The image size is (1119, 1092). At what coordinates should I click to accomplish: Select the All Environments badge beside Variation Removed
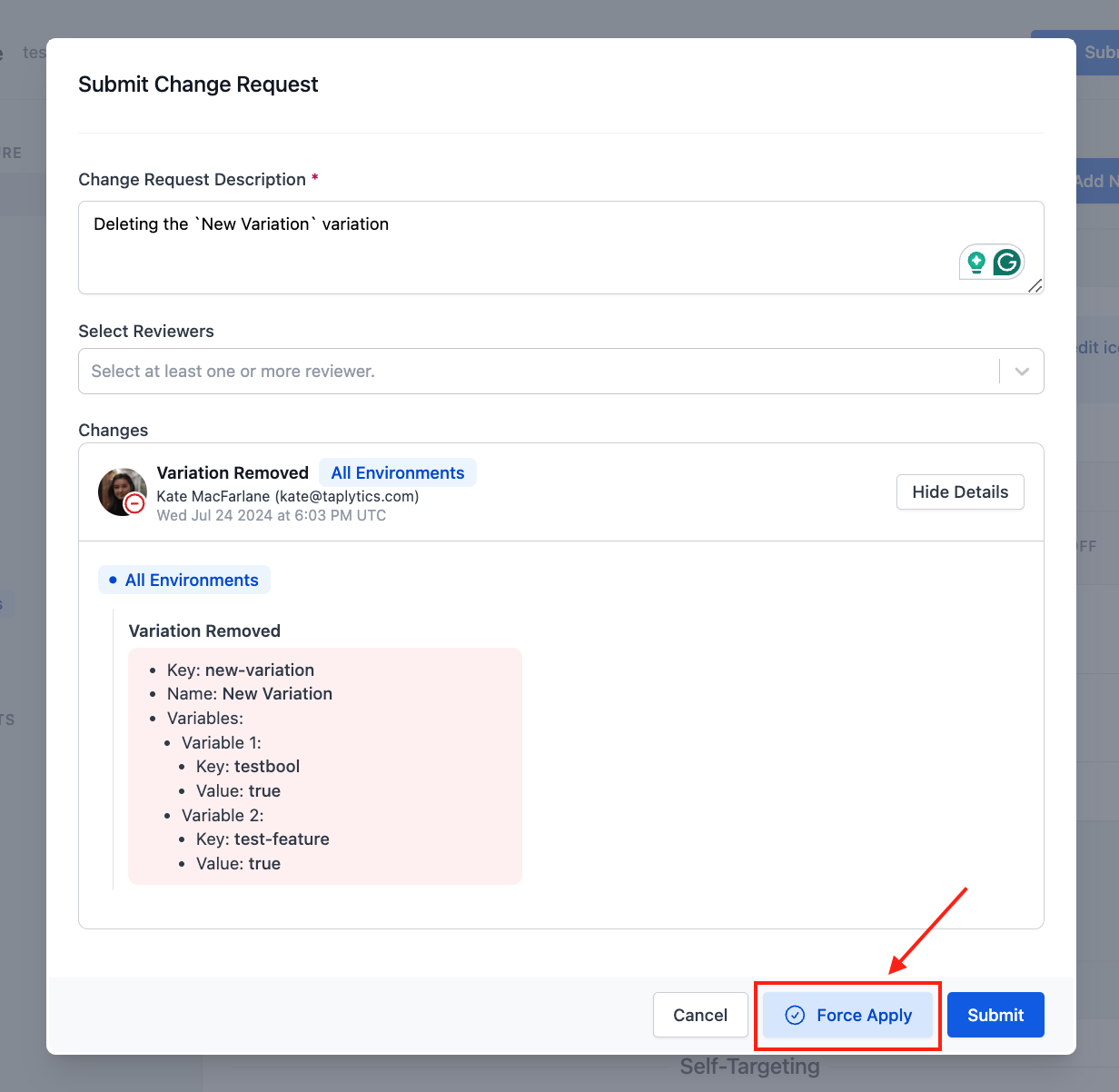[397, 472]
